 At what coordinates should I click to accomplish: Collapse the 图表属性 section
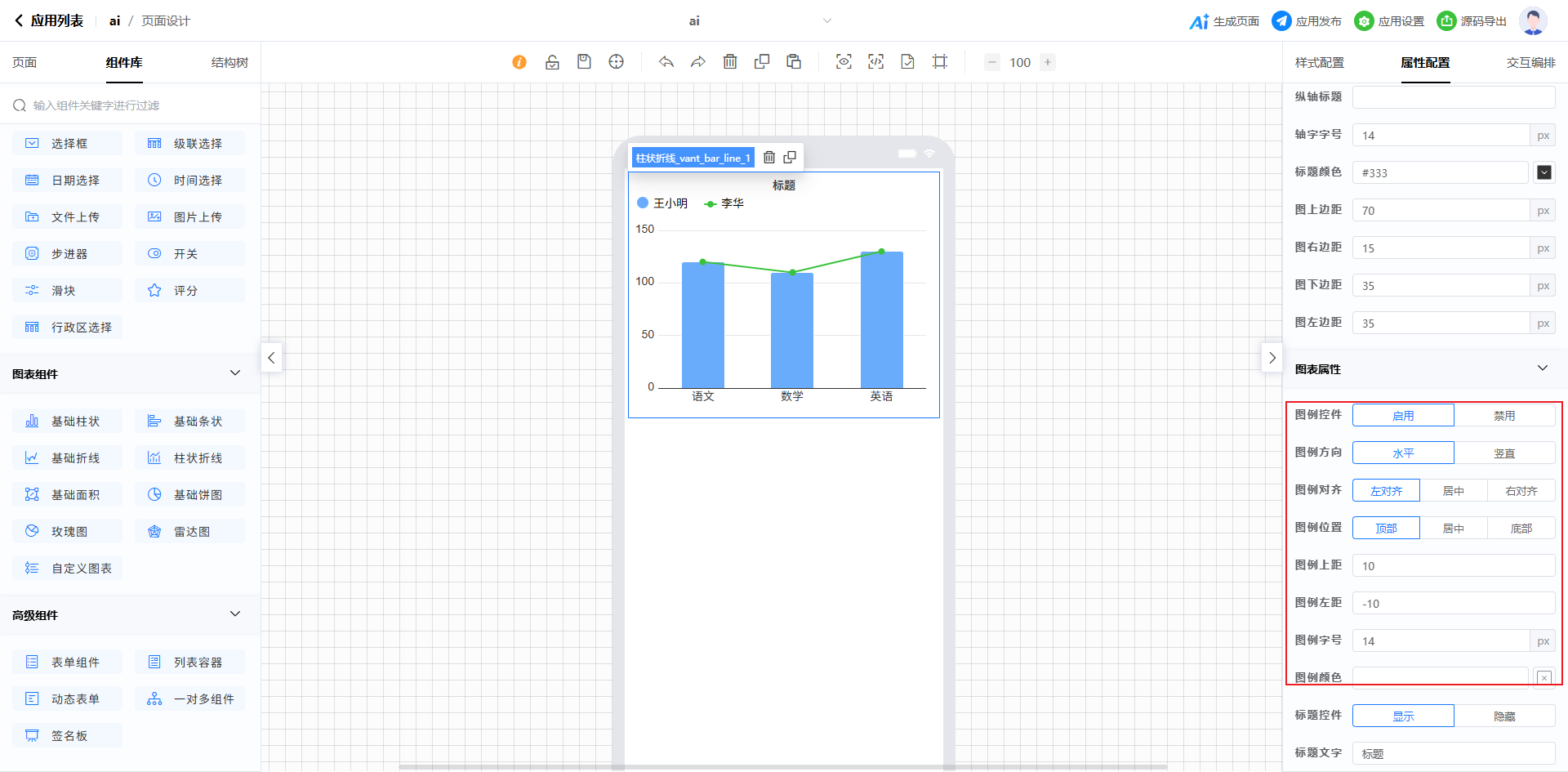1542,368
